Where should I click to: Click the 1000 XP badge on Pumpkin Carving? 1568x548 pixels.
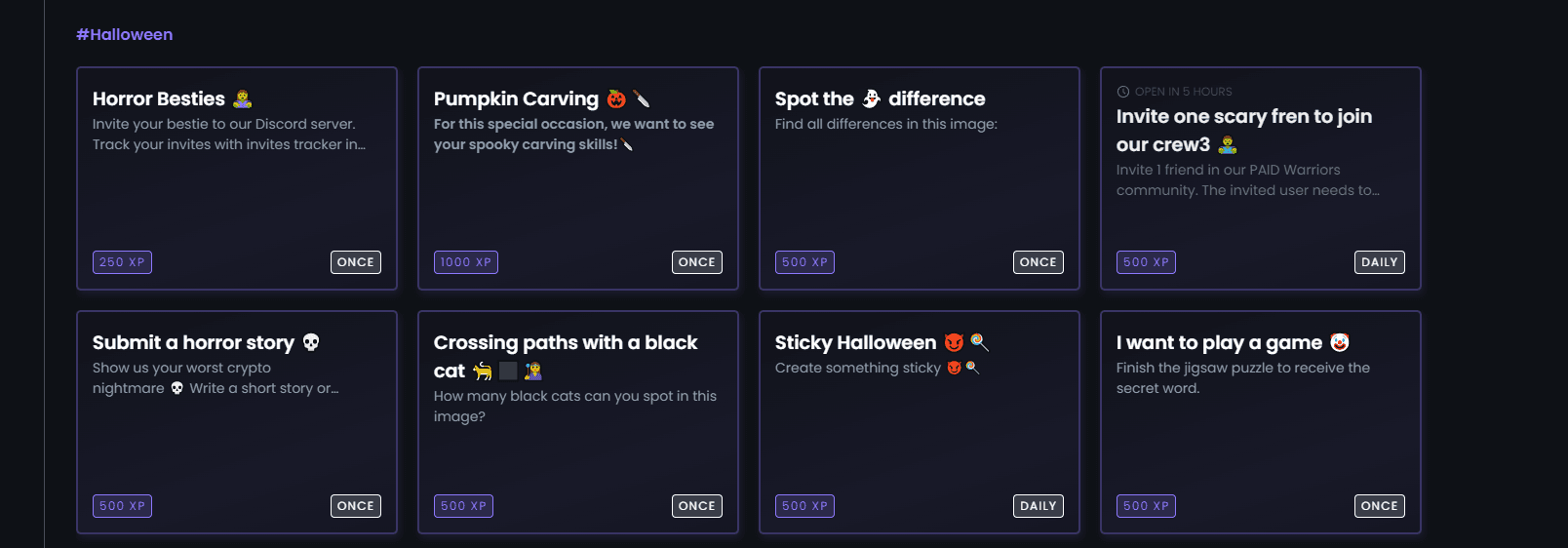[x=465, y=262]
